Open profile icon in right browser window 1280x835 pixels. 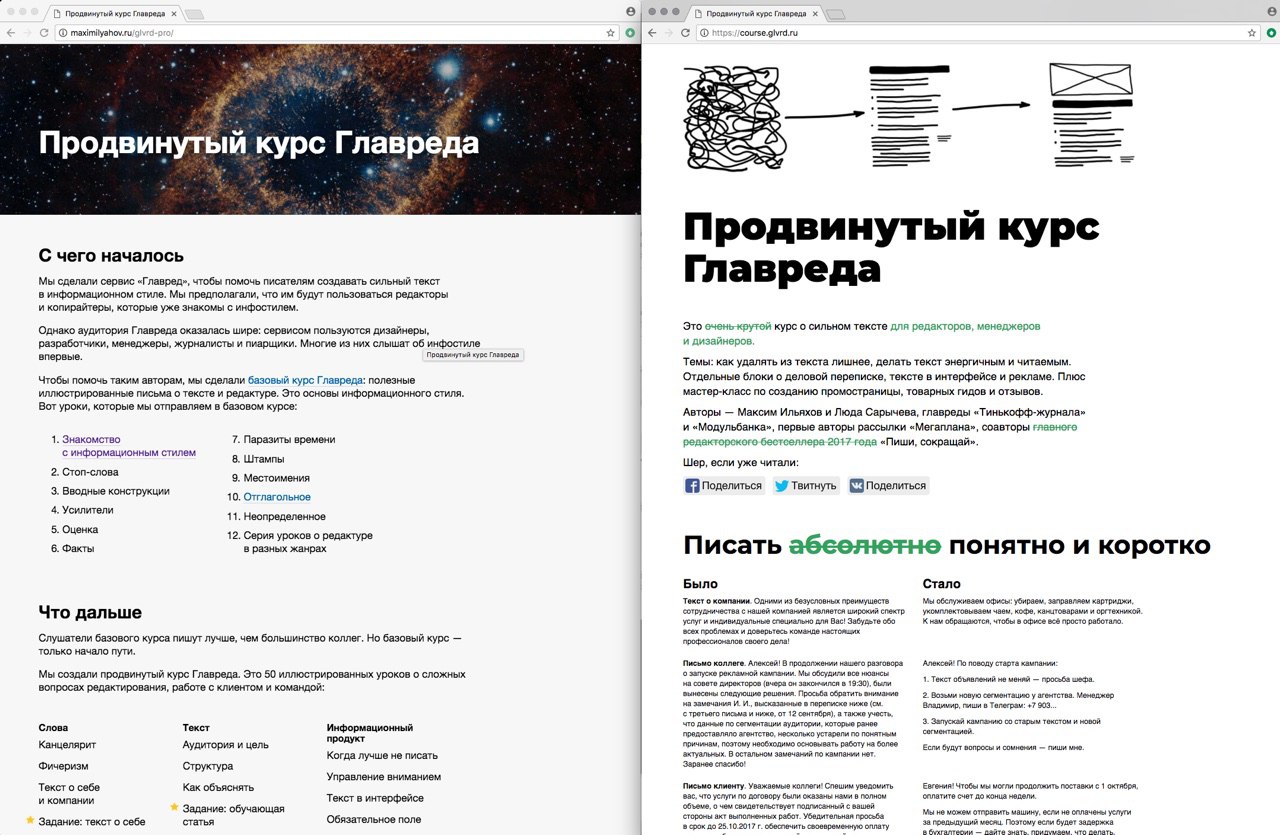(1271, 11)
